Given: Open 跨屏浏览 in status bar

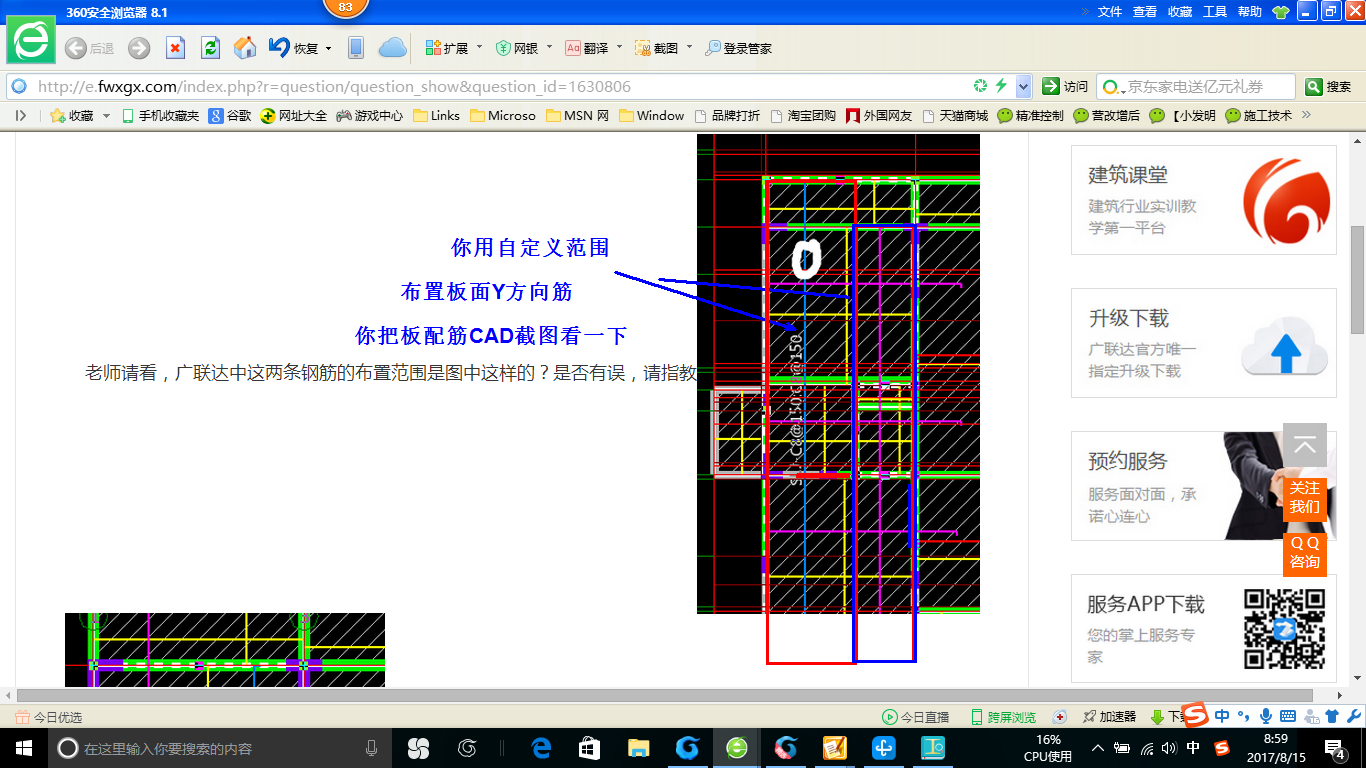Looking at the screenshot, I should click(x=1003, y=717).
